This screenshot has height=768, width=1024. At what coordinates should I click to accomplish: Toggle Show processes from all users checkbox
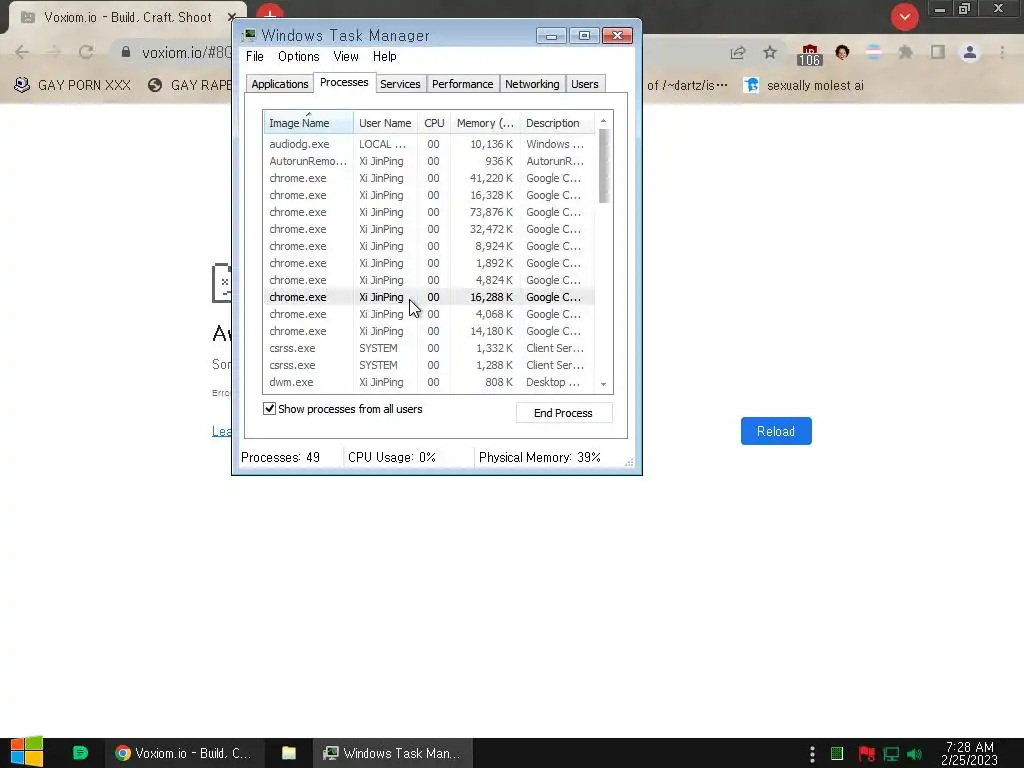270,409
